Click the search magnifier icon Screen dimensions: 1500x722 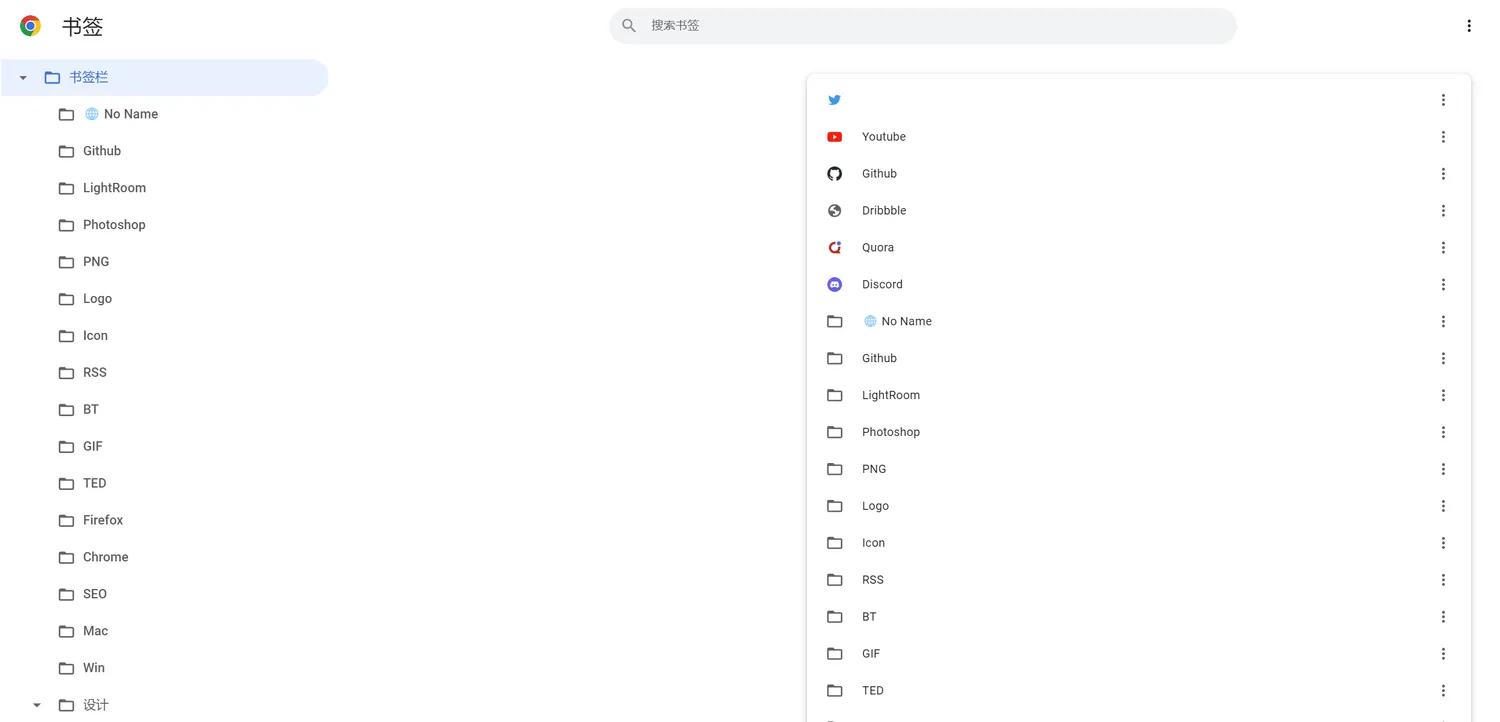[x=629, y=26]
